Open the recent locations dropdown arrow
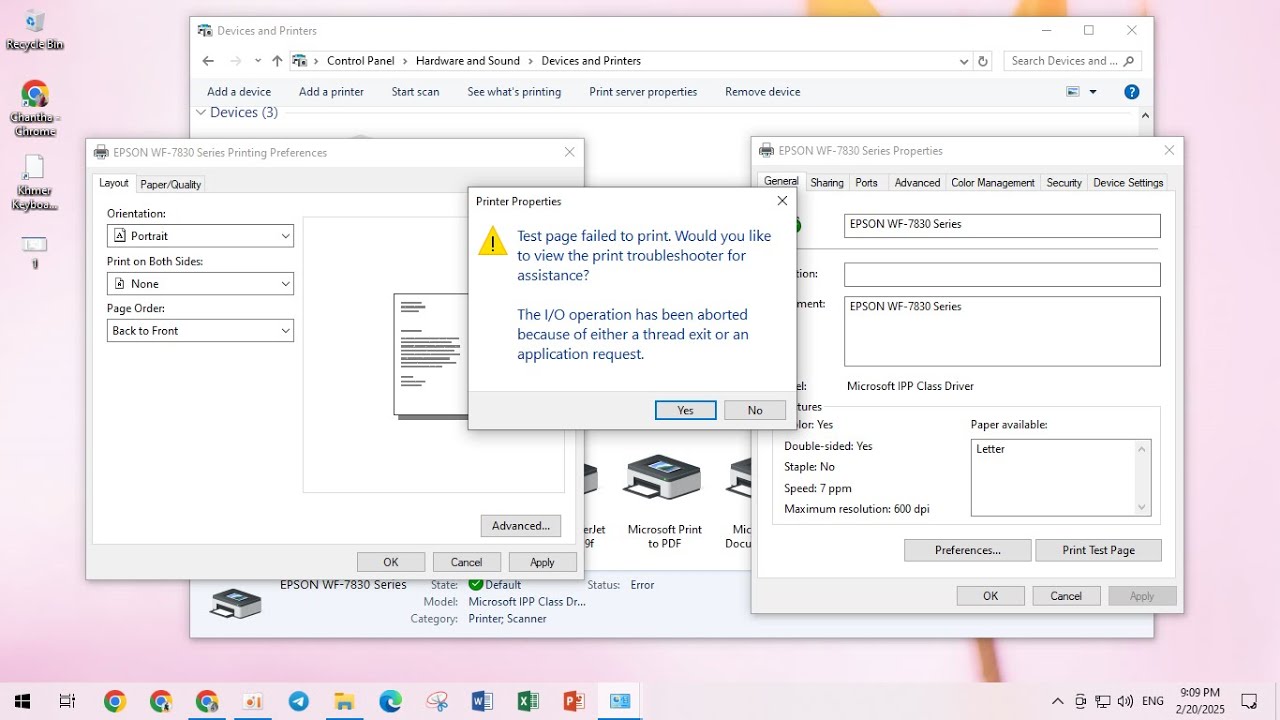The width and height of the screenshot is (1280, 720). [258, 61]
